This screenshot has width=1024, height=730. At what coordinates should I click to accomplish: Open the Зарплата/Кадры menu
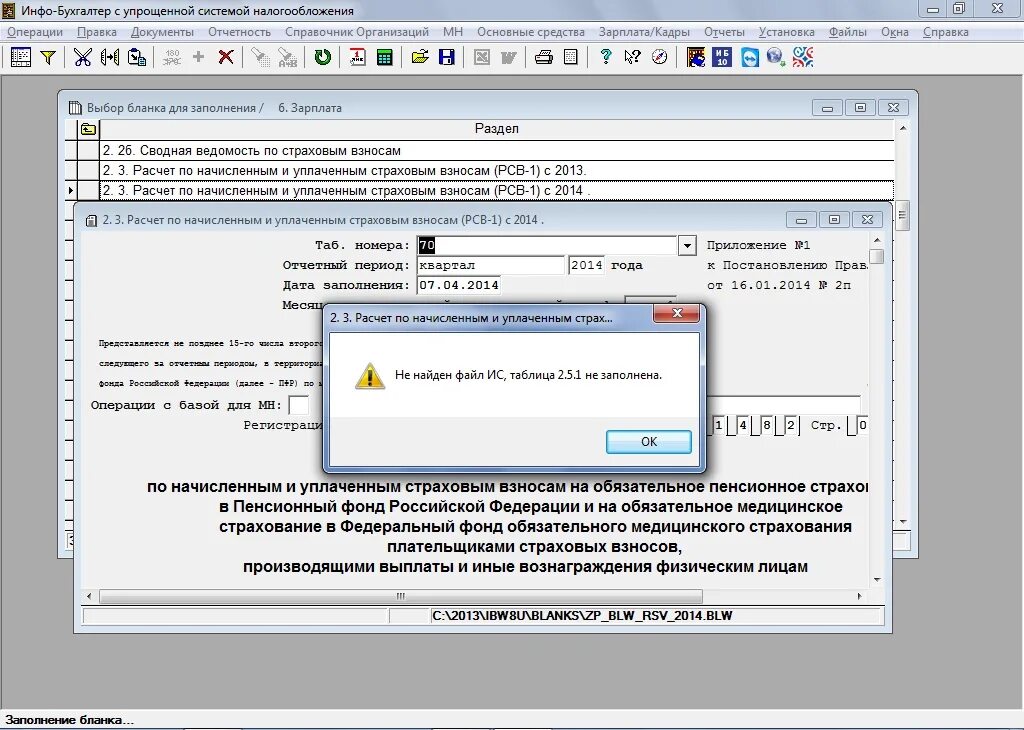click(644, 32)
